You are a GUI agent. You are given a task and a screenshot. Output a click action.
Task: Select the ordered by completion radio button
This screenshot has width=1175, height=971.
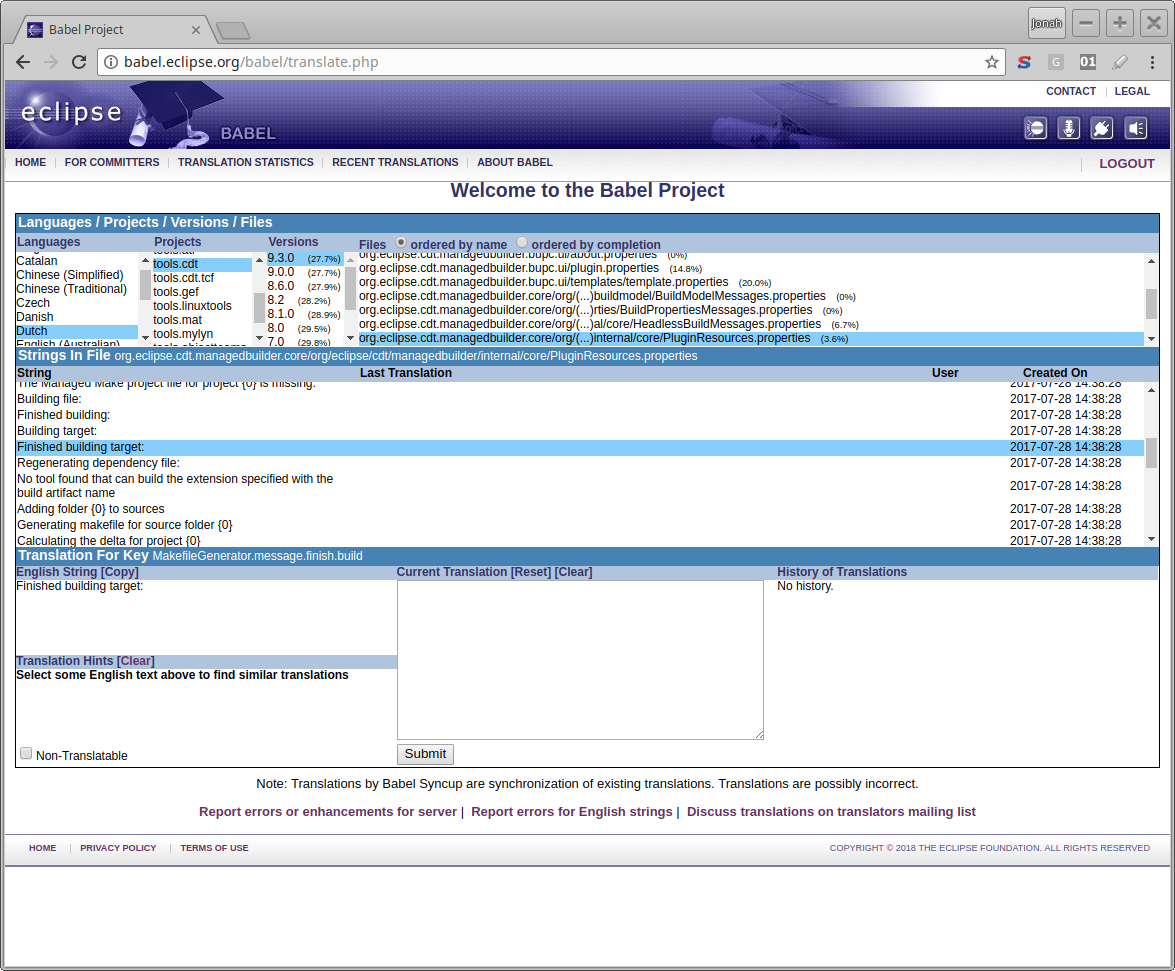(522, 243)
